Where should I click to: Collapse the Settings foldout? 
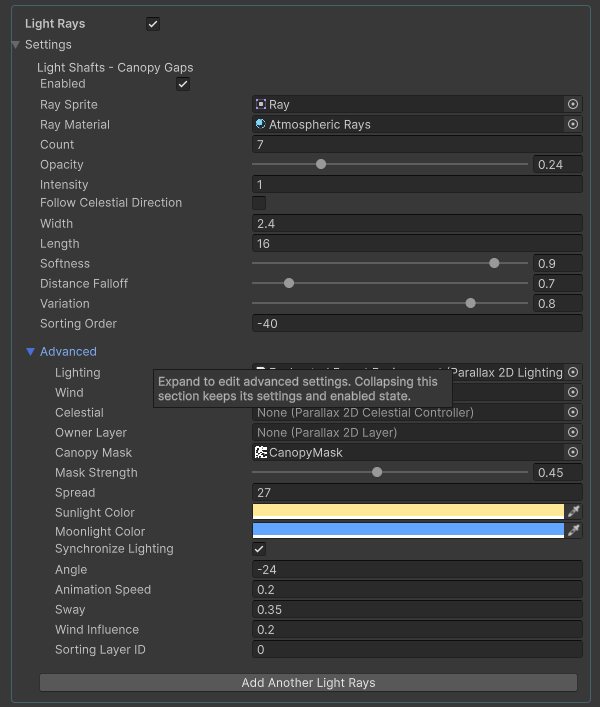click(16, 45)
